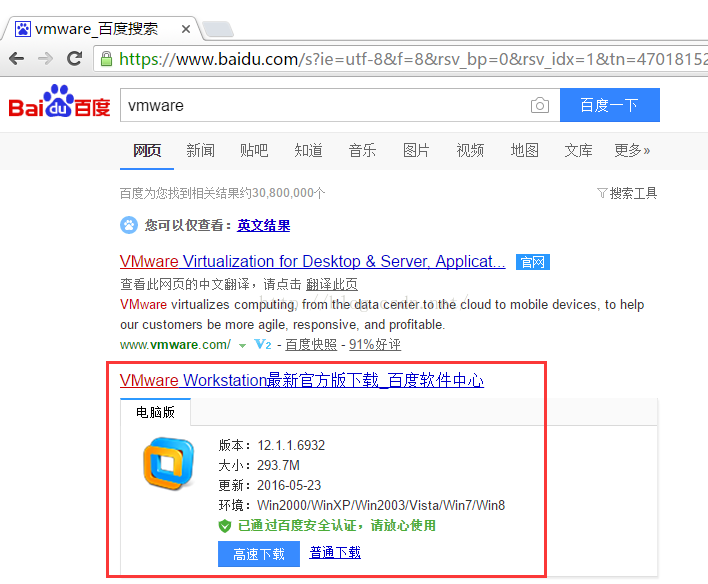
Task: Switch to the 贴吧 tab
Action: (x=254, y=150)
